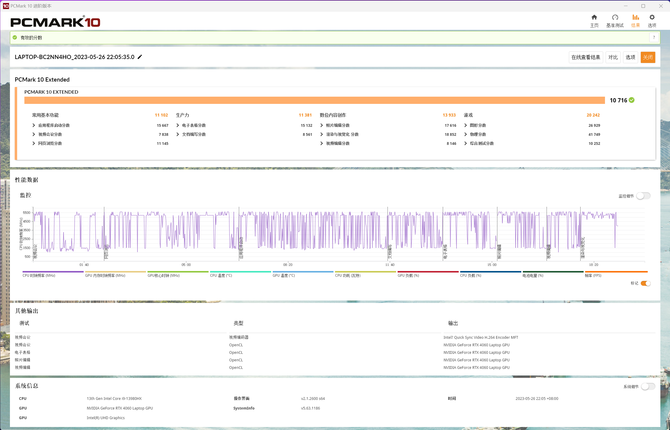670x430 pixels.
Task: Toggle the dark-blue CPU load legend
Action: pos(491,274)
